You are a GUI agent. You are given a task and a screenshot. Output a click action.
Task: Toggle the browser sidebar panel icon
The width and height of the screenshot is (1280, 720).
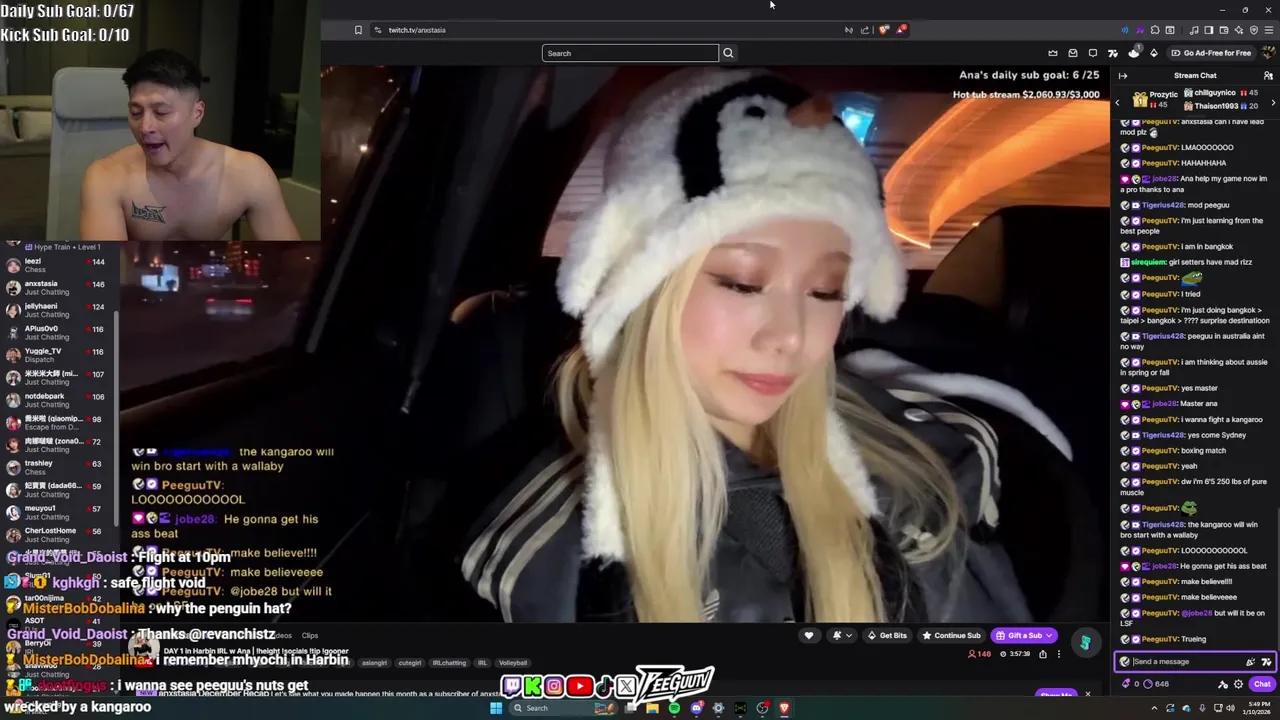(x=1209, y=30)
